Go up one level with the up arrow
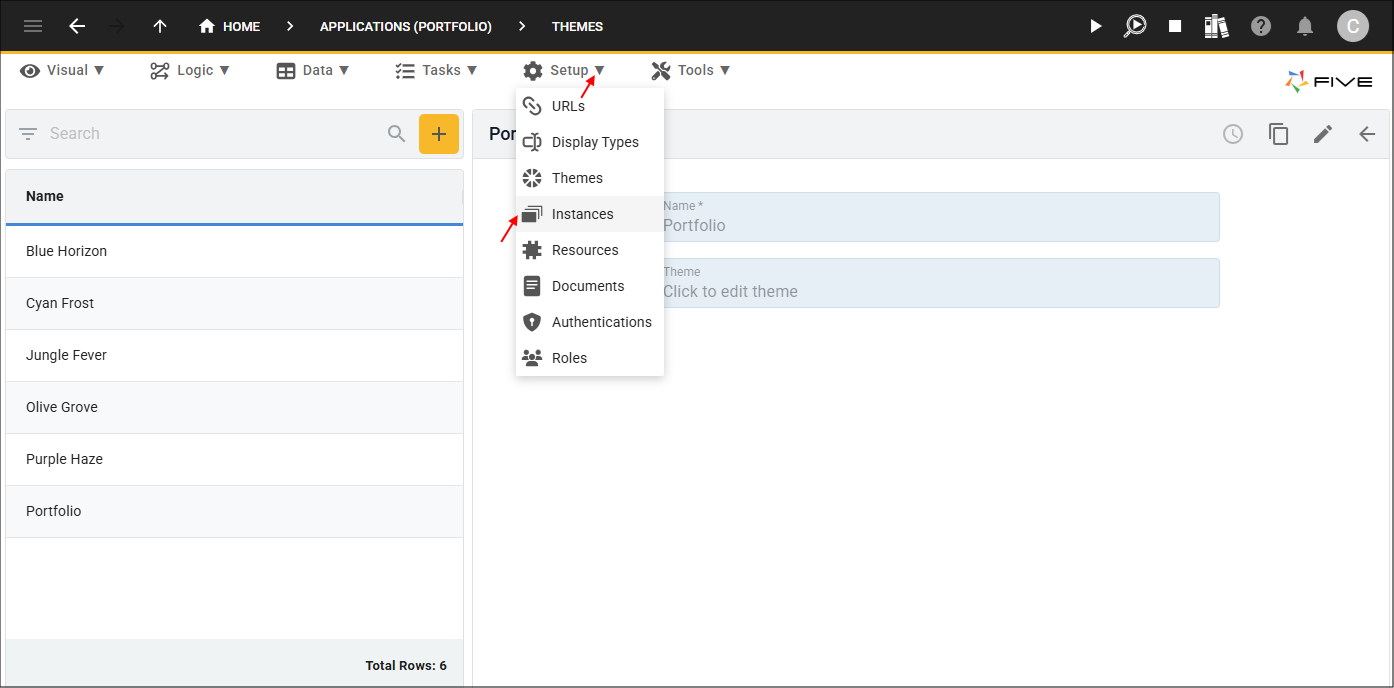The image size is (1394, 688). pos(160,26)
